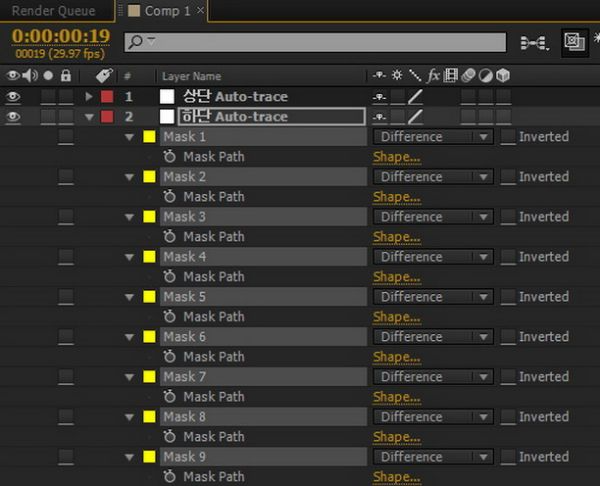The width and height of the screenshot is (600, 486).
Task: Toggle the lock box for Mask 4
Action: pos(66,256)
